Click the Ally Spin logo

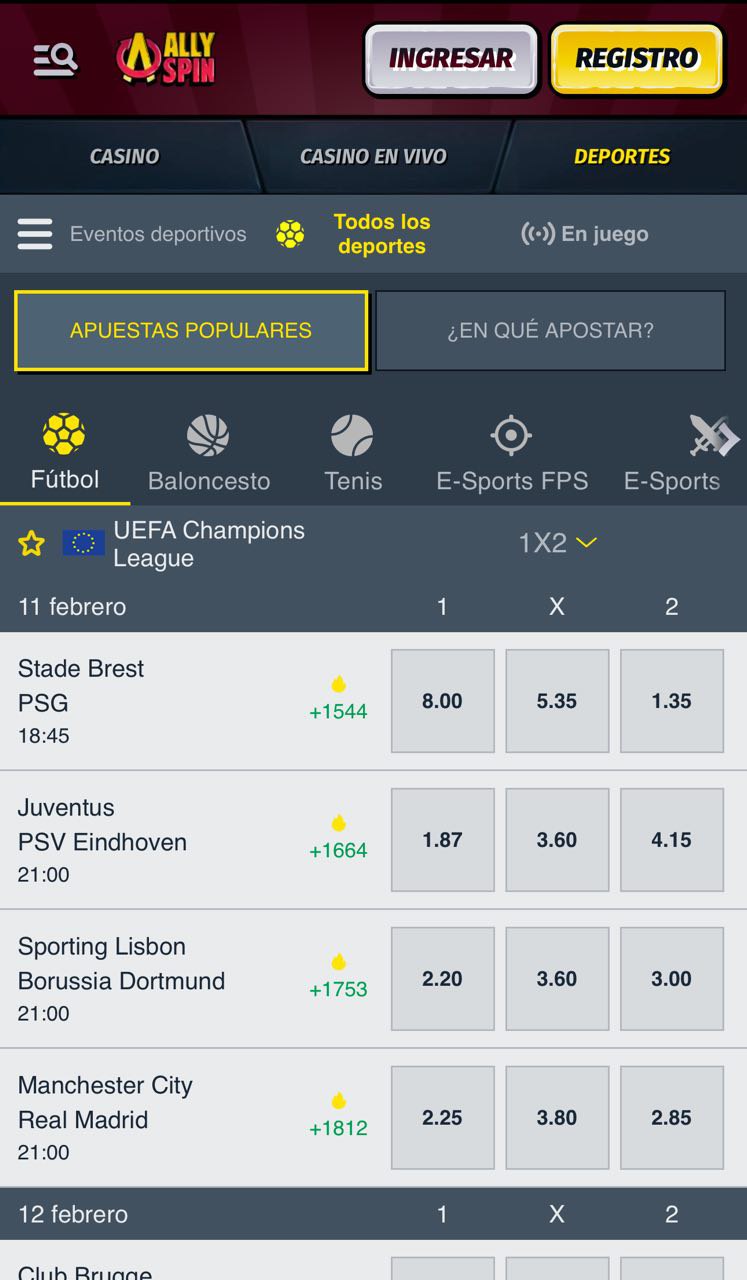click(x=166, y=58)
